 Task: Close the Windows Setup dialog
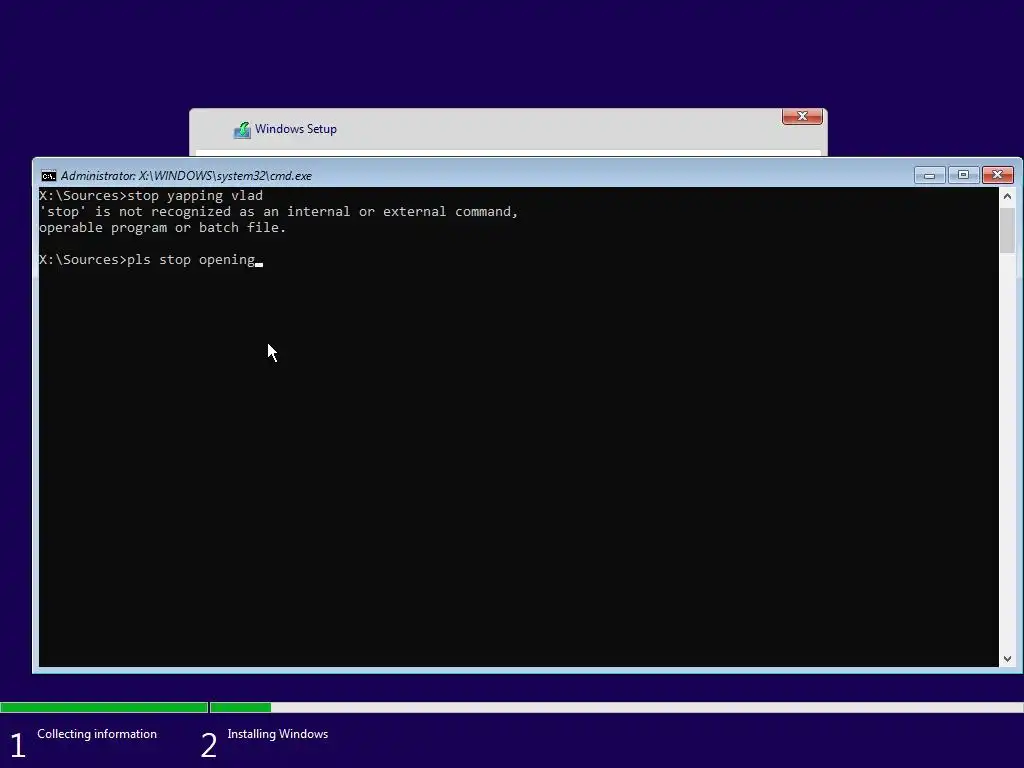[x=802, y=116]
